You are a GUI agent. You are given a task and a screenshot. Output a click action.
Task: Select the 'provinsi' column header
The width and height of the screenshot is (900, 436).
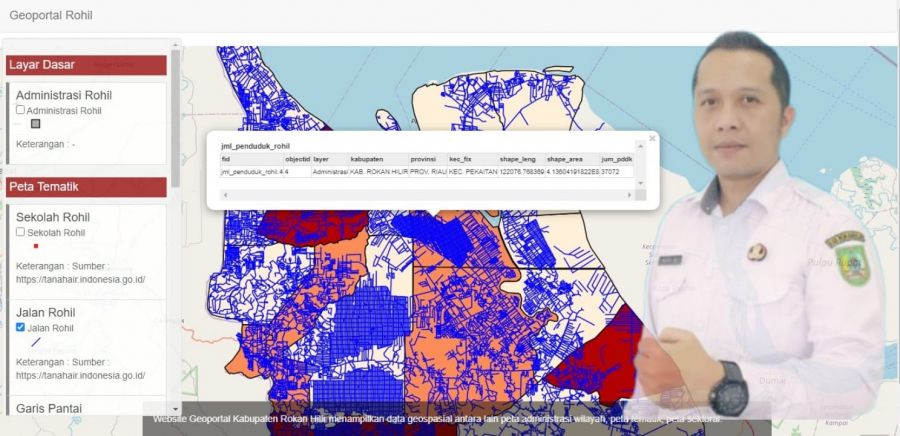[x=428, y=159]
